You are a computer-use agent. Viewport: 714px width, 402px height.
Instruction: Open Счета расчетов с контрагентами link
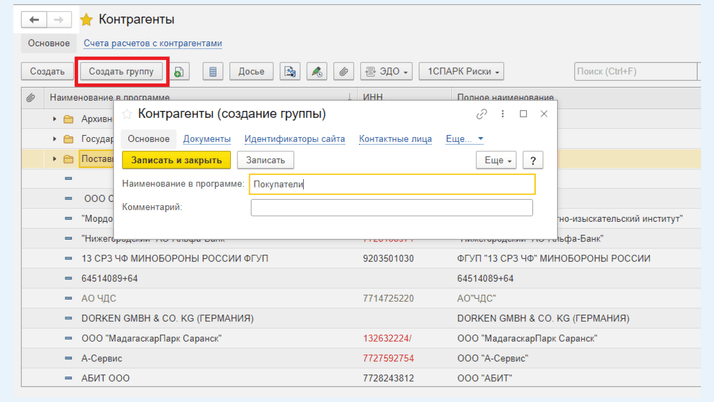153,44
